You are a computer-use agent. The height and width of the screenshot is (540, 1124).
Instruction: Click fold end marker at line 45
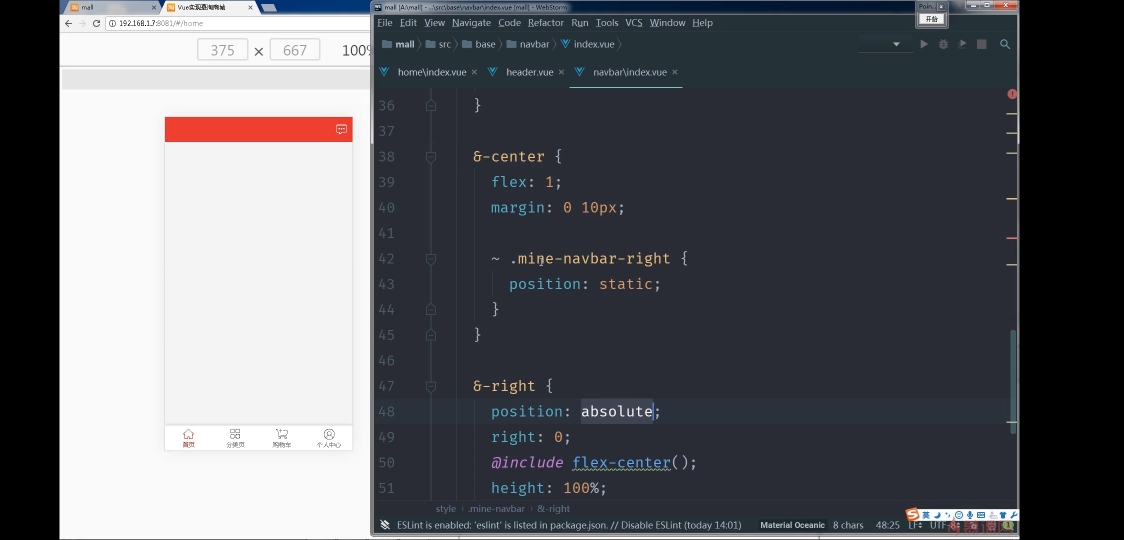(x=431, y=335)
